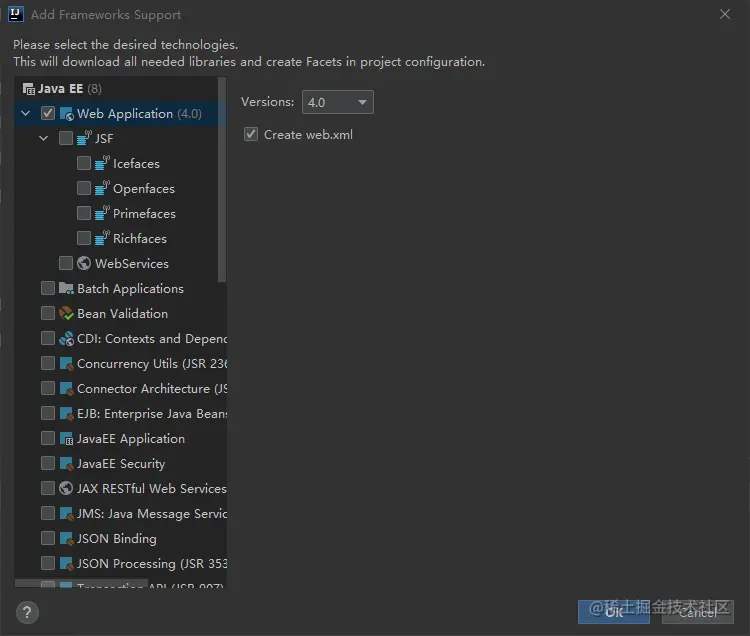Click the Primefaces icon
The image size is (750, 636).
pyautogui.click(x=102, y=213)
